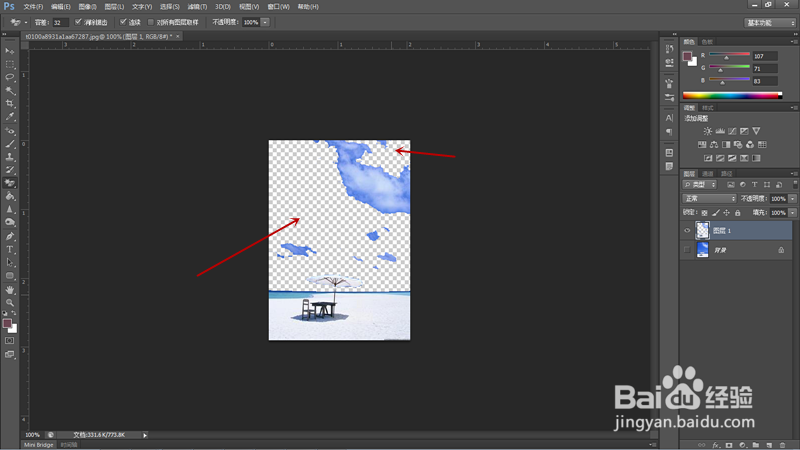Close the document tab t0100a8931a1aa67287.jpg

point(178,36)
